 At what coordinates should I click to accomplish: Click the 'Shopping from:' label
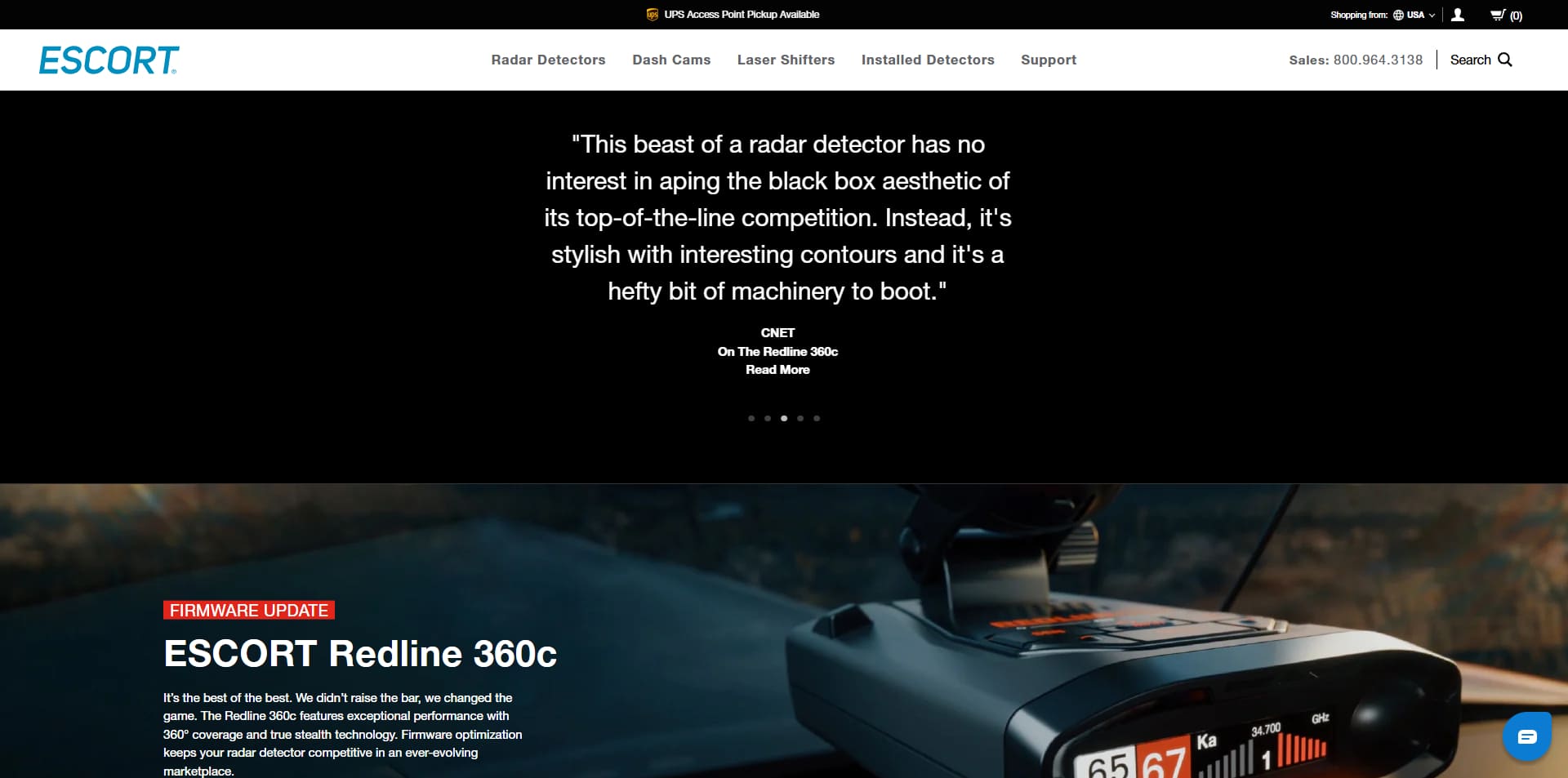[1359, 15]
